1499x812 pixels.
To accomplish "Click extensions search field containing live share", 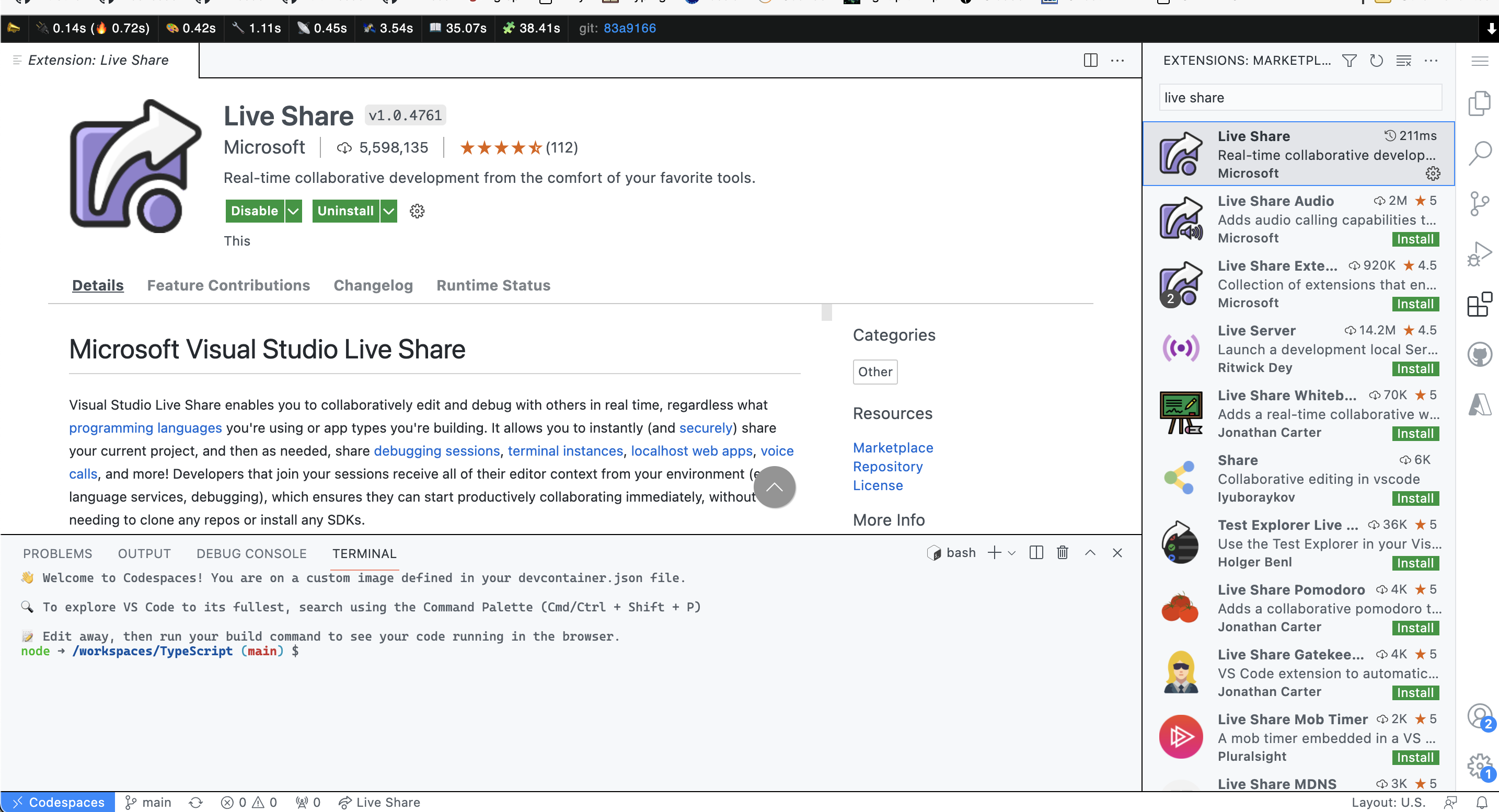I will [1300, 98].
